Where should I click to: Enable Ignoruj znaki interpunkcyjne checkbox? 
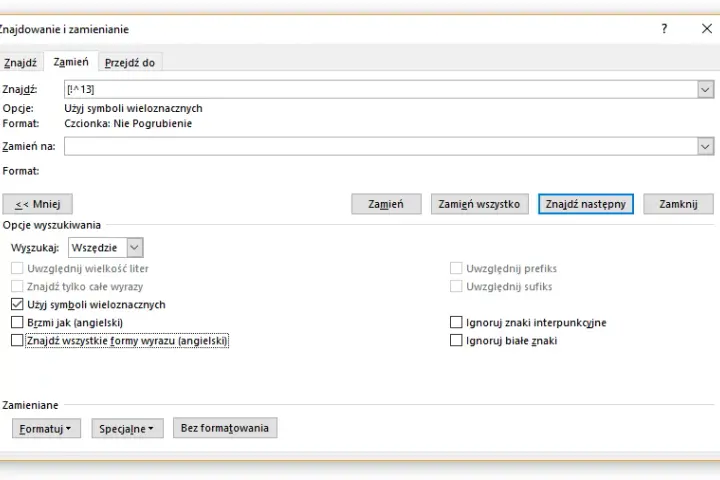(456, 322)
